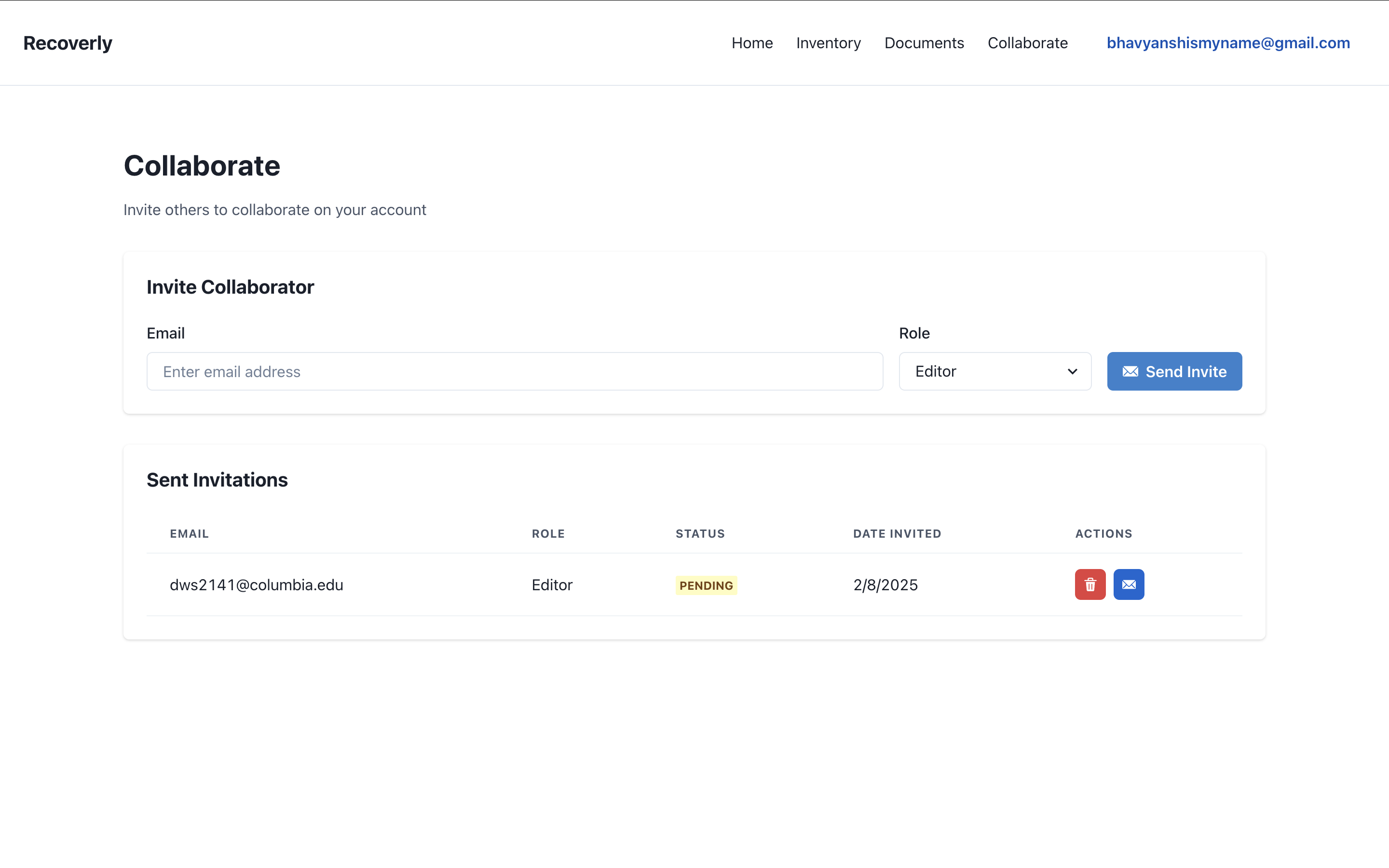This screenshot has height=868, width=1389.
Task: Click the ROLE column header
Action: 548,534
